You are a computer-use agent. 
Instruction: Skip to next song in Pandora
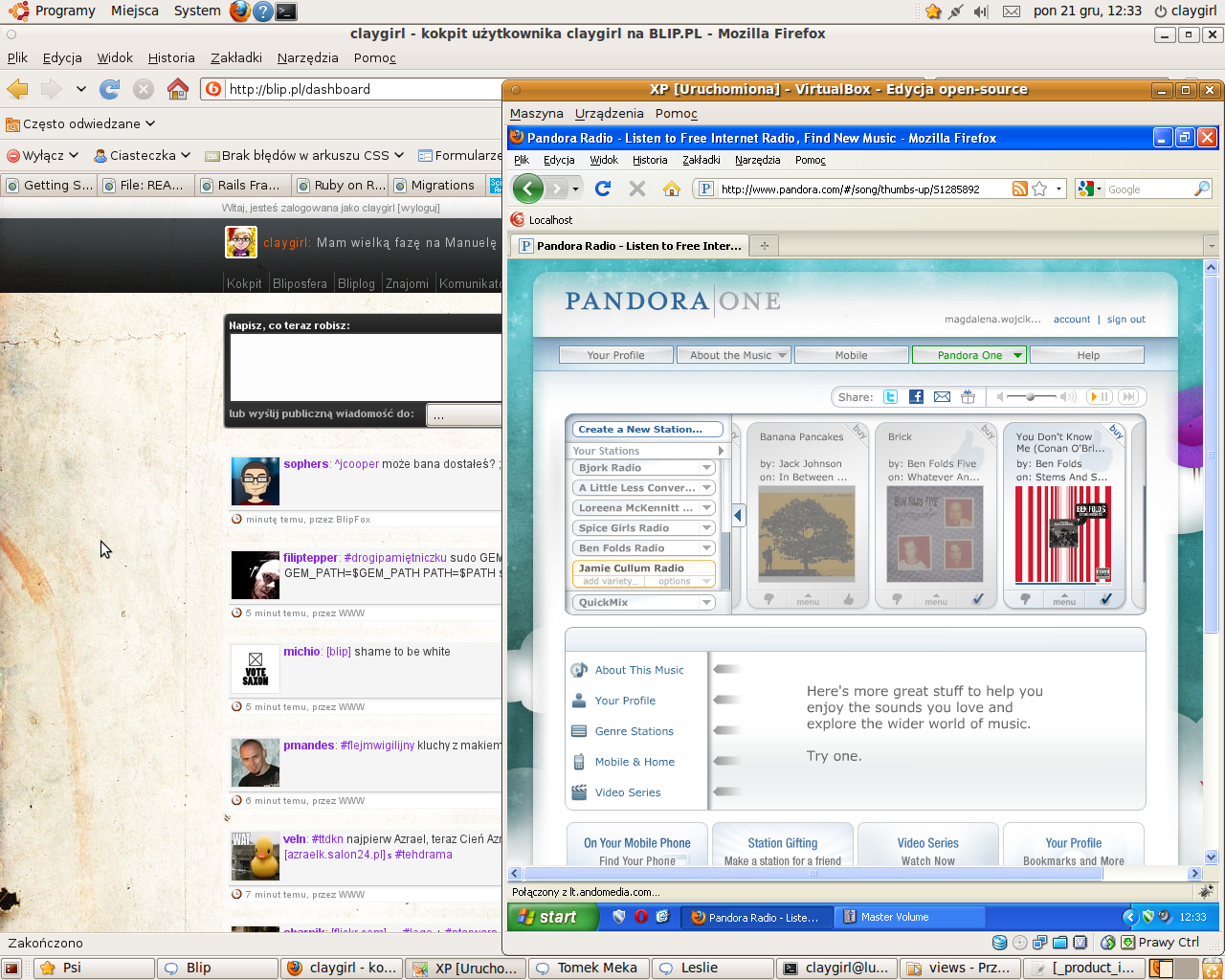click(x=1128, y=397)
